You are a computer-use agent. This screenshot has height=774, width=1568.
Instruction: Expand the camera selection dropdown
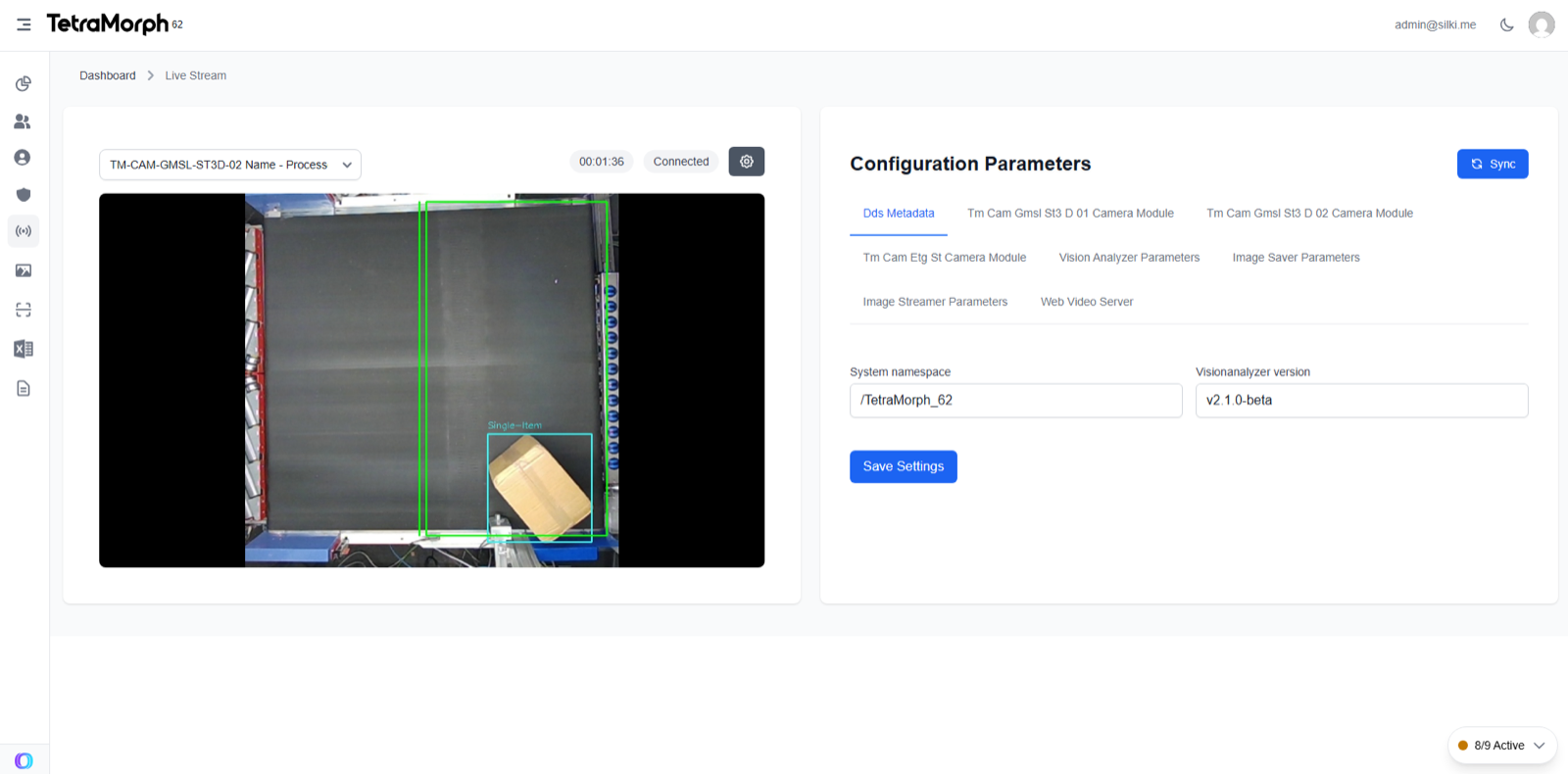pos(230,165)
